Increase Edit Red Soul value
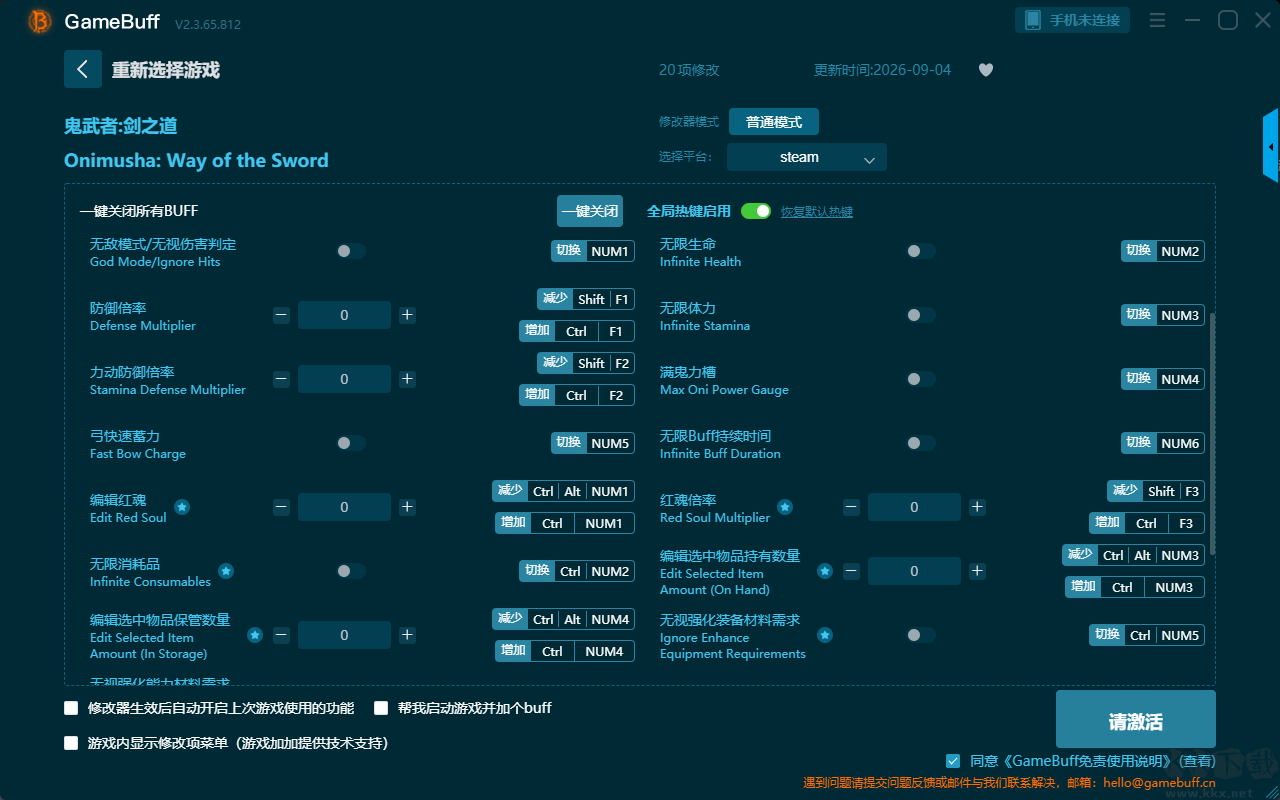 click(x=407, y=507)
